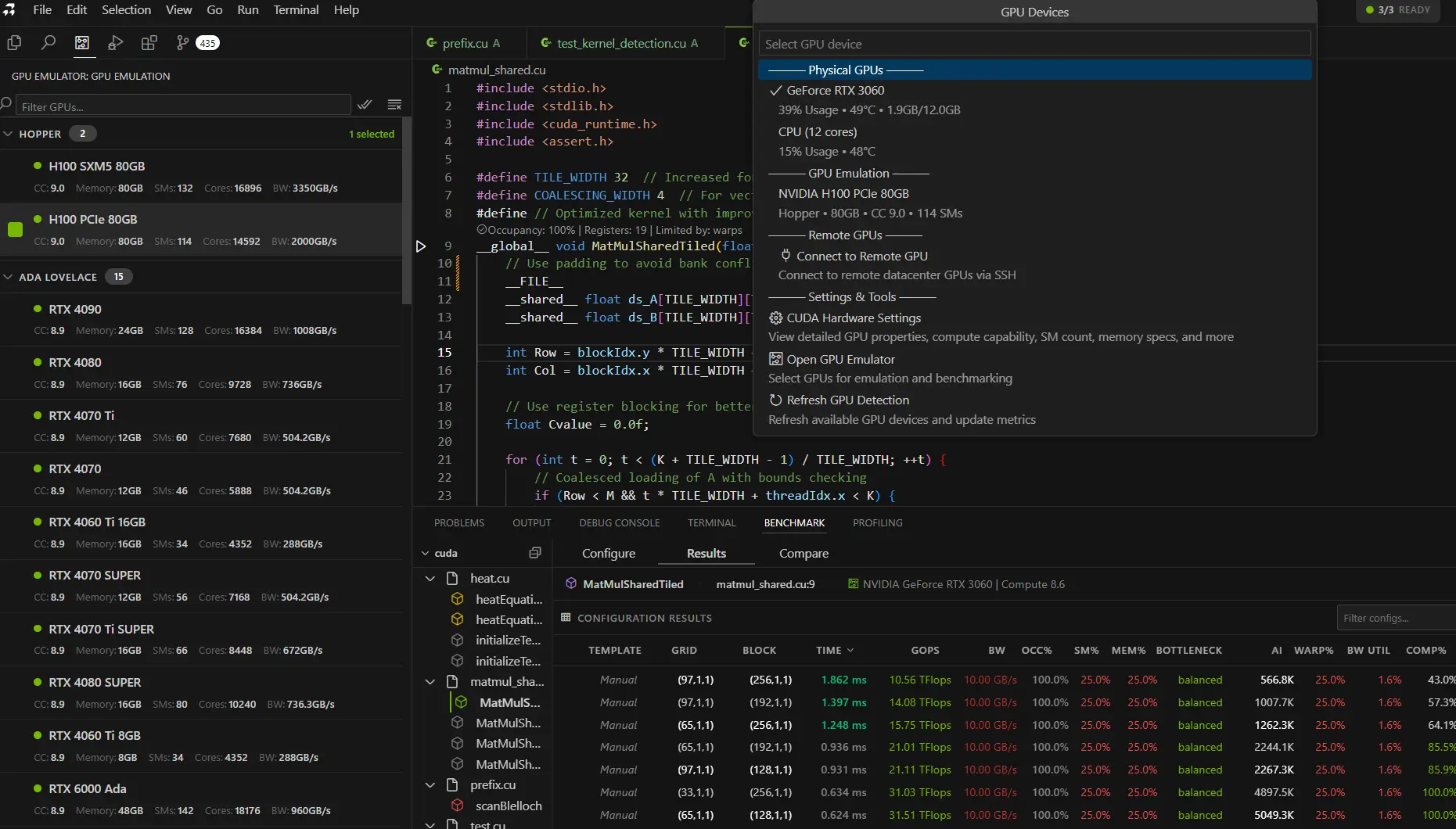Switch to the PROFILING panel tab
1456x829 pixels.
click(x=877, y=522)
